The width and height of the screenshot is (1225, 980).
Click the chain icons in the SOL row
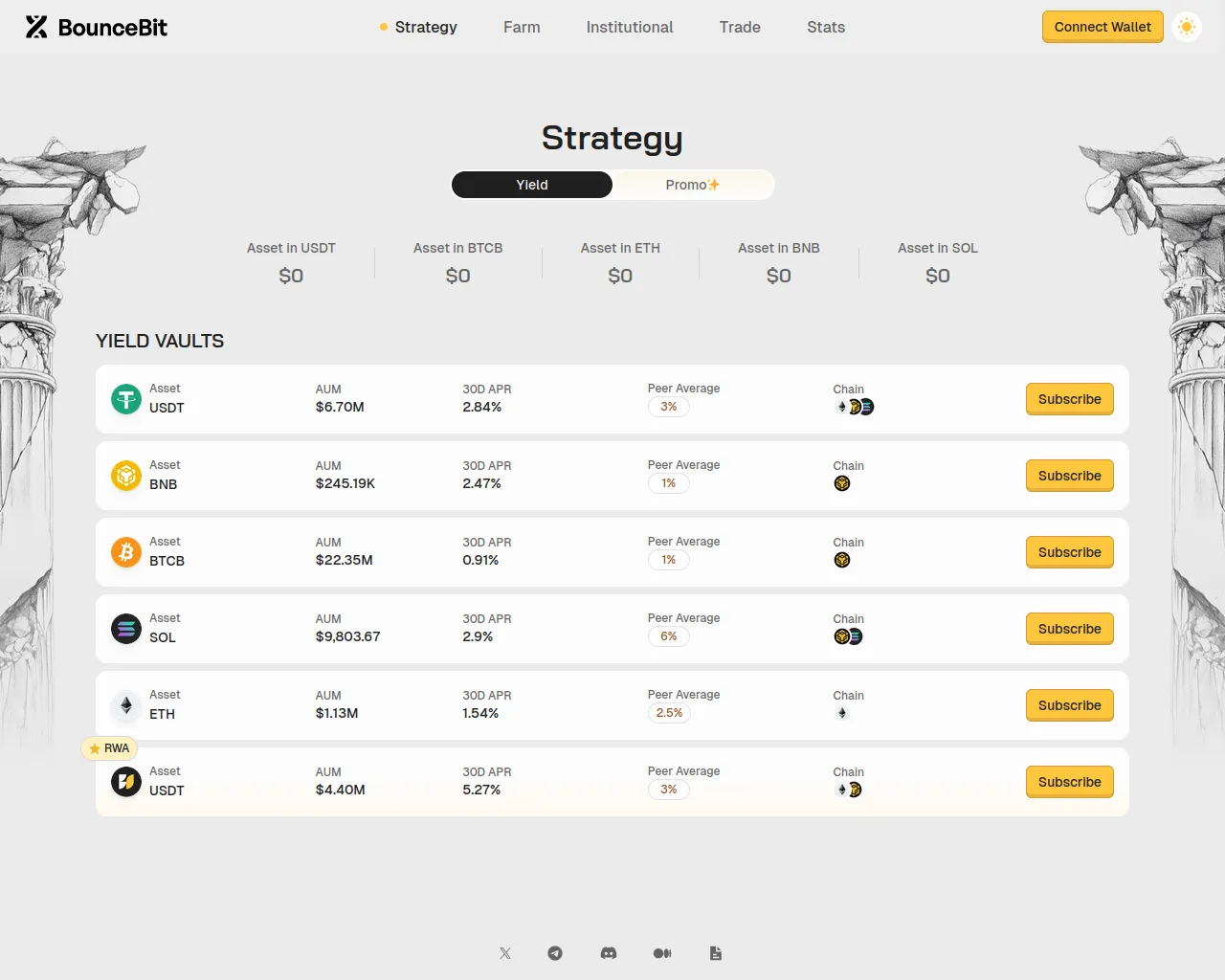pos(848,636)
